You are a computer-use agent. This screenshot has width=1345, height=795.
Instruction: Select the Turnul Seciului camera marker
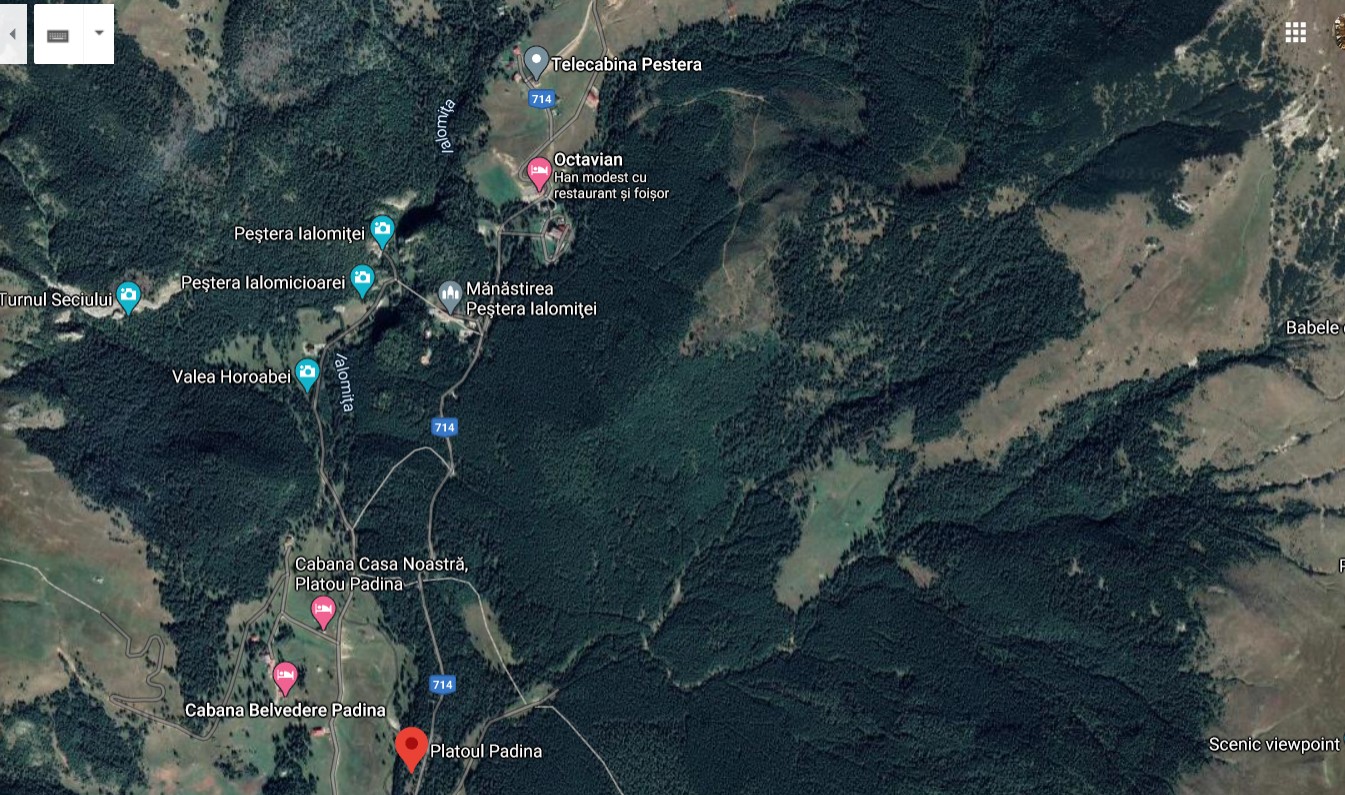(x=128, y=297)
